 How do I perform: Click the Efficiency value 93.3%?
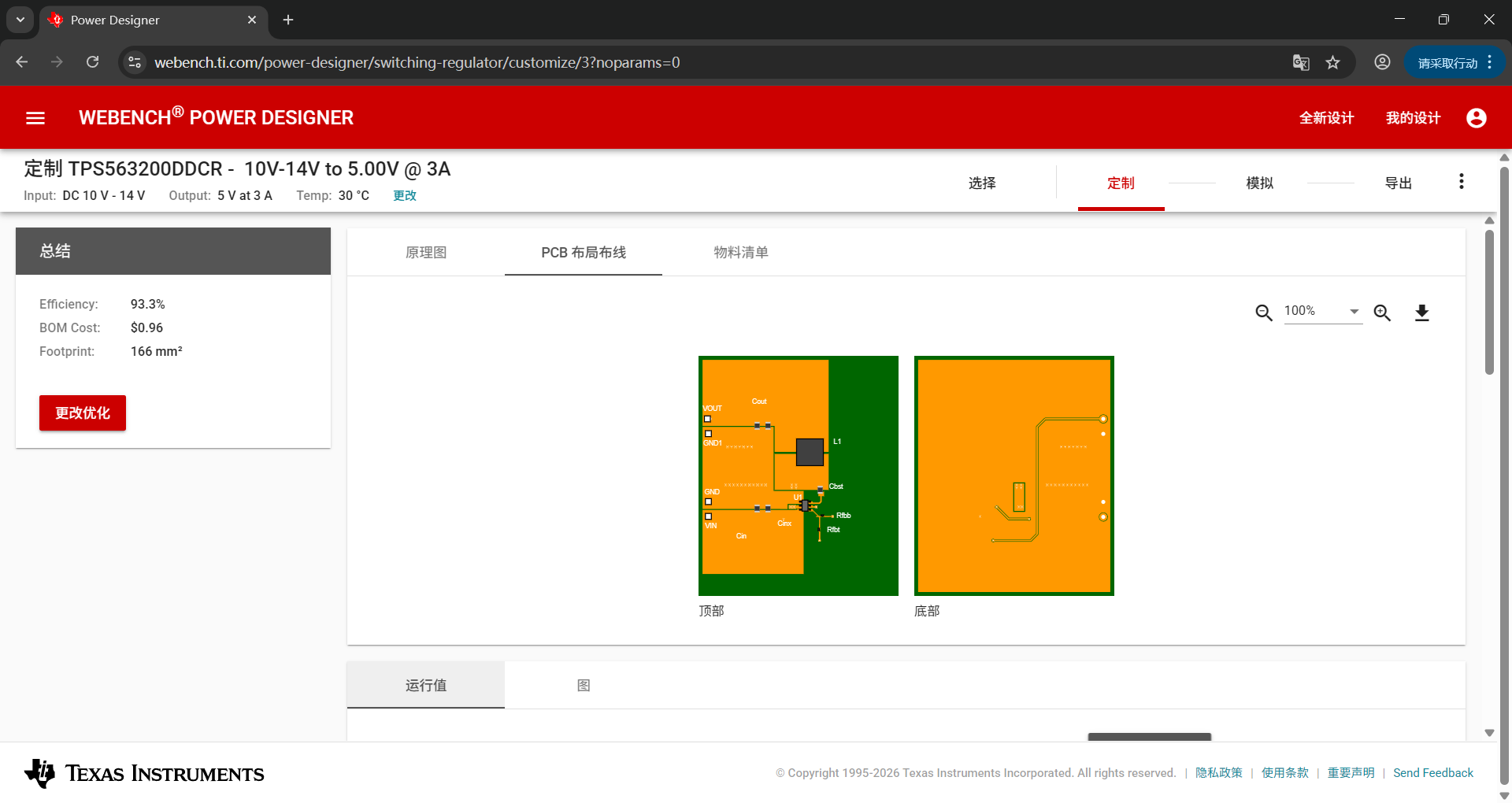(x=148, y=304)
